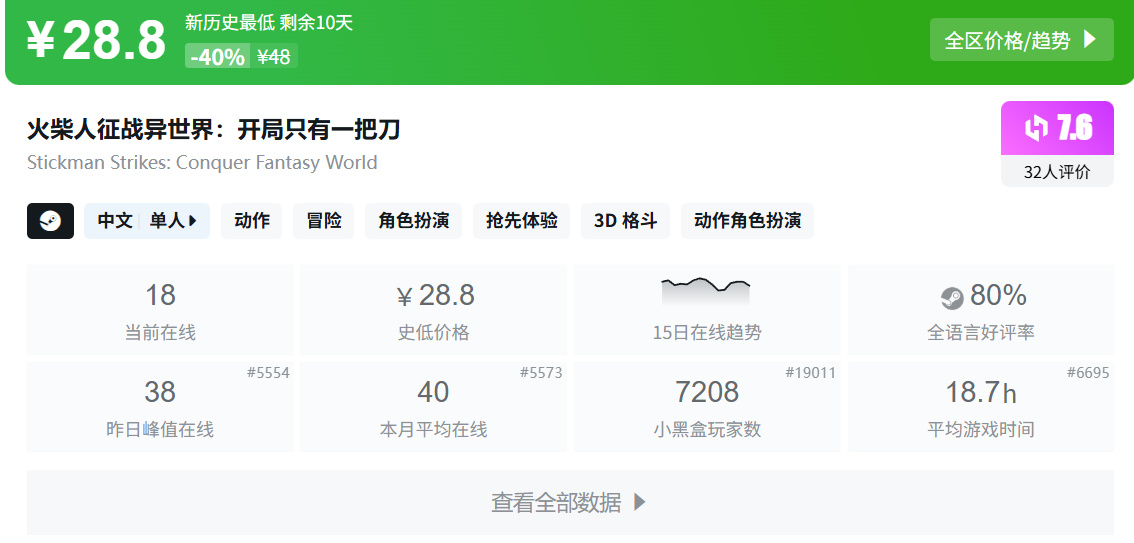This screenshot has width=1134, height=543.
Task: Click the strikethrough ¥48 original price
Action: [x=274, y=56]
